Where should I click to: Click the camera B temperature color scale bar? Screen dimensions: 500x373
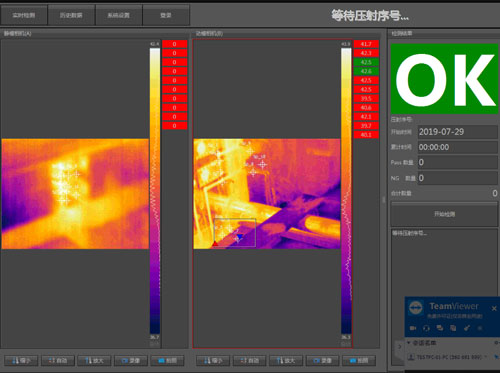pos(346,191)
